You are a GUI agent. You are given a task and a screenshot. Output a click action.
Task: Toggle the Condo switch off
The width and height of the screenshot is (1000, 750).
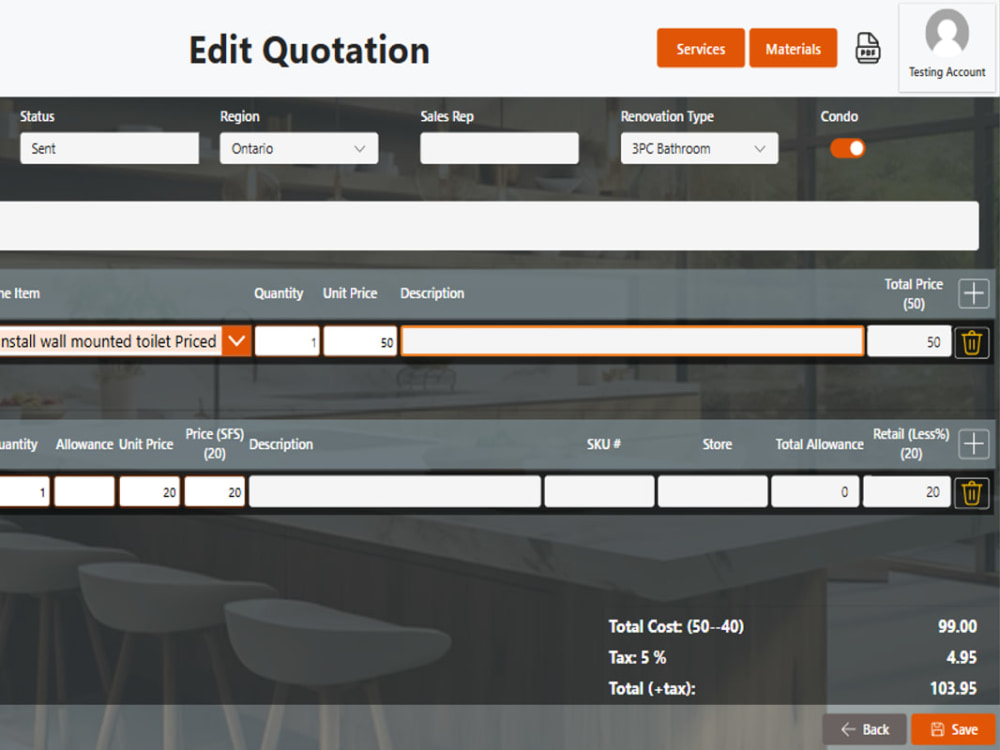(x=848, y=148)
